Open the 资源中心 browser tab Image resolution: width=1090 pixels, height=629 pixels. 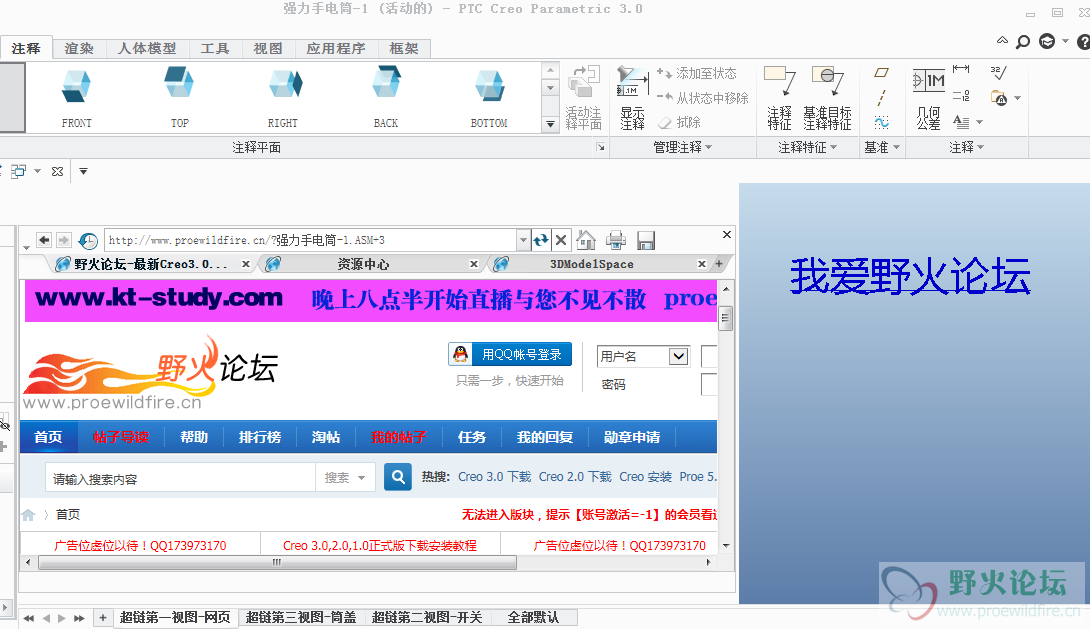coord(363,264)
